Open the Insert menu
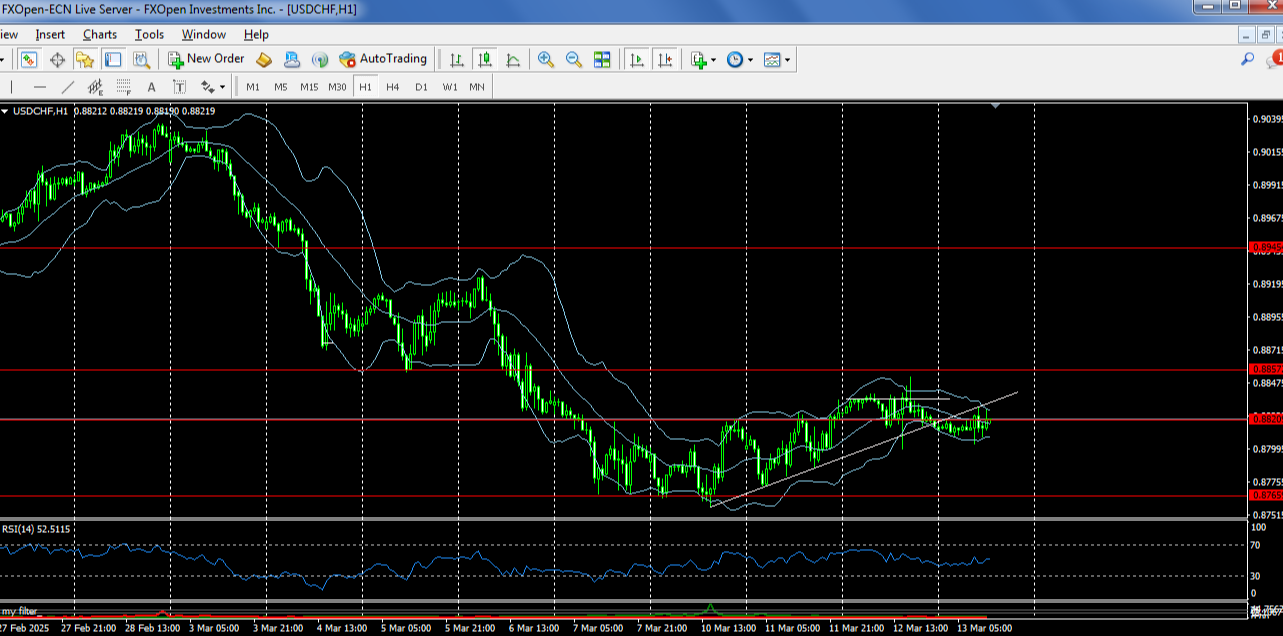The width and height of the screenshot is (1283, 636). 50,34
